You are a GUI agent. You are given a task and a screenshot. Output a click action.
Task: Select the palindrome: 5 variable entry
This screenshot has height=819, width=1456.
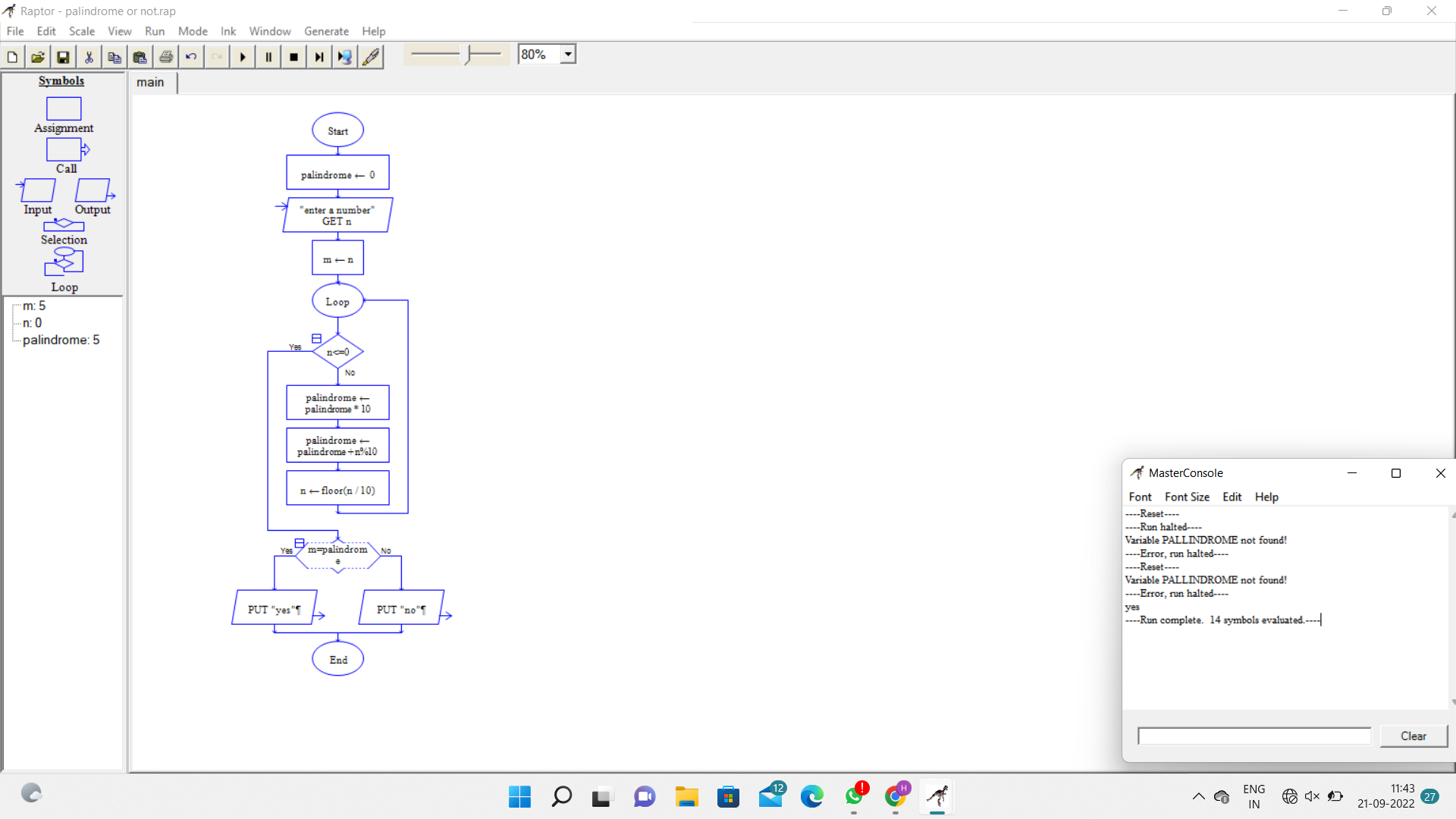(61, 340)
